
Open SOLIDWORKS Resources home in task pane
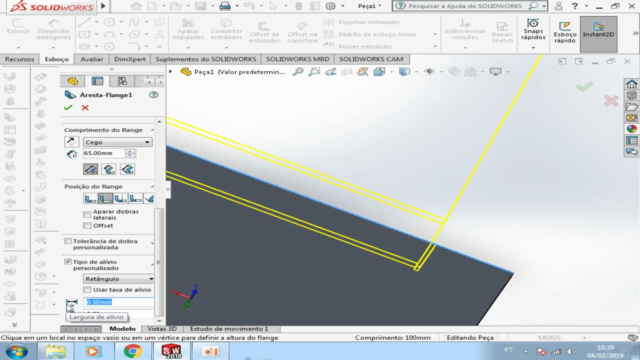click(631, 84)
